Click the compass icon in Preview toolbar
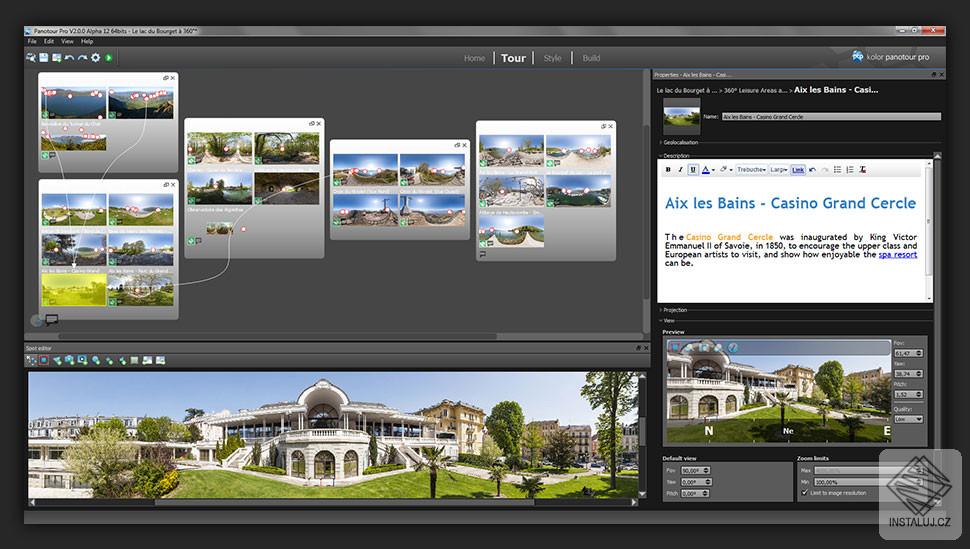970x549 pixels. tap(732, 348)
